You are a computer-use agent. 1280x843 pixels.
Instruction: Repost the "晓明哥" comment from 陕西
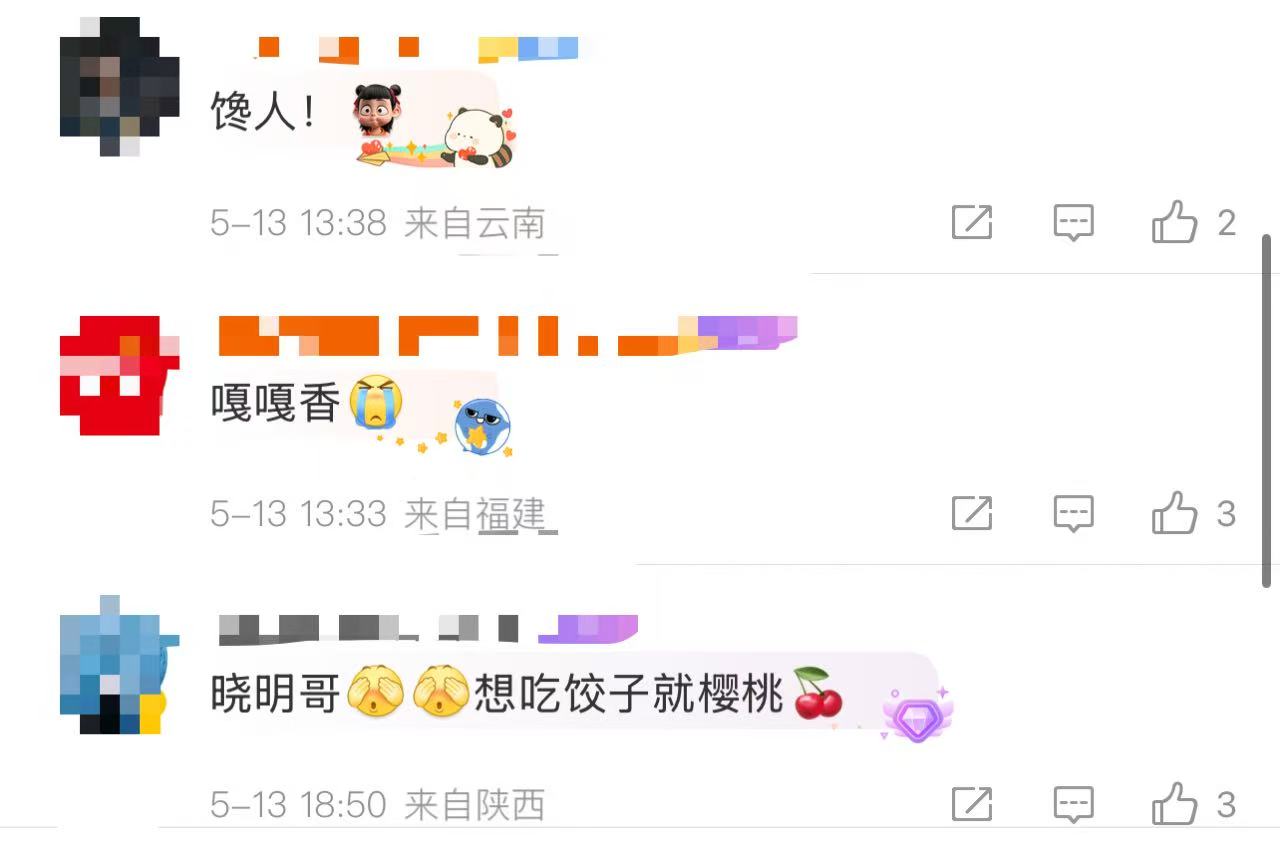(x=971, y=803)
